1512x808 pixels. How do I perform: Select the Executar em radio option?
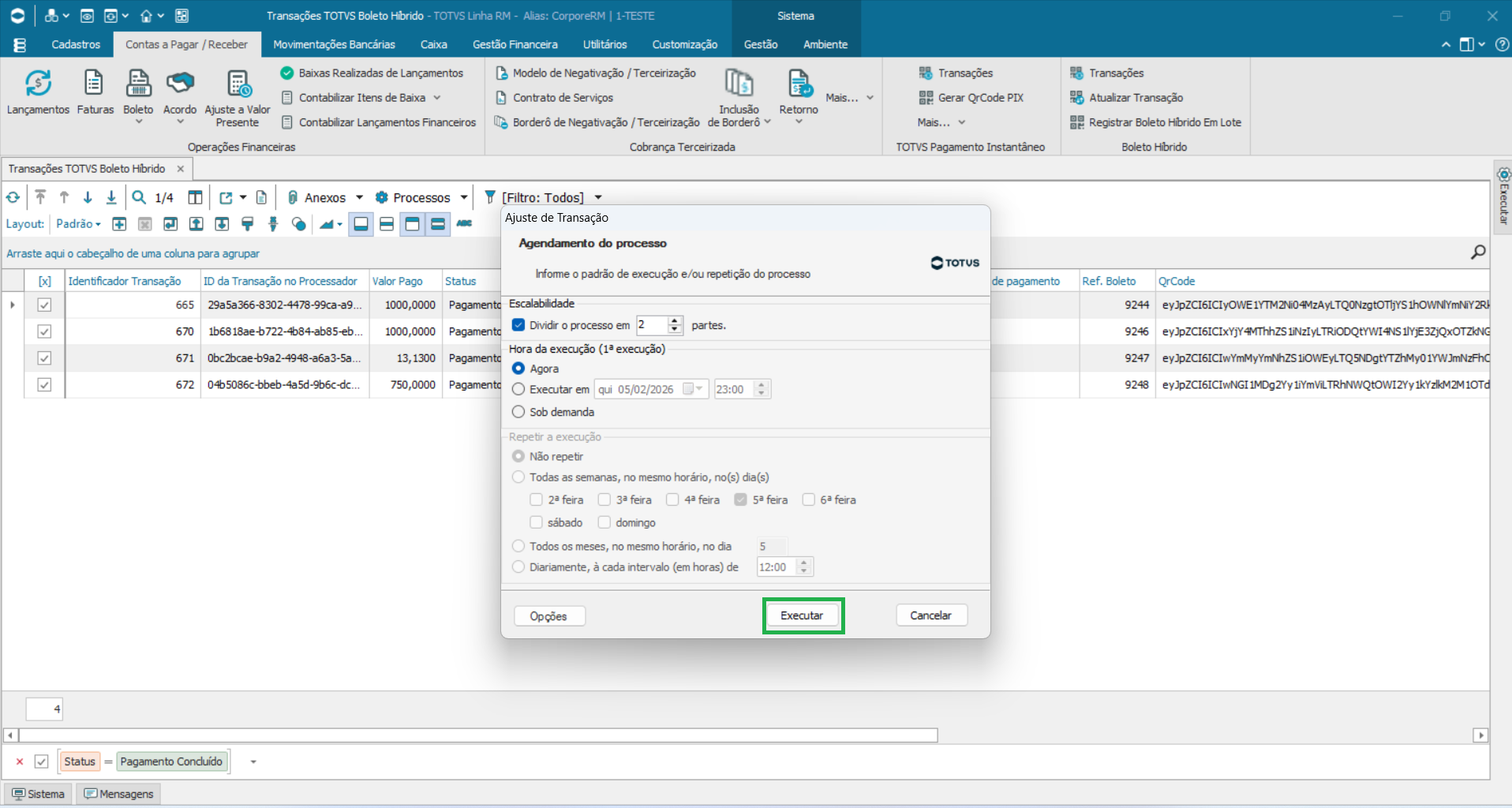pyautogui.click(x=518, y=389)
